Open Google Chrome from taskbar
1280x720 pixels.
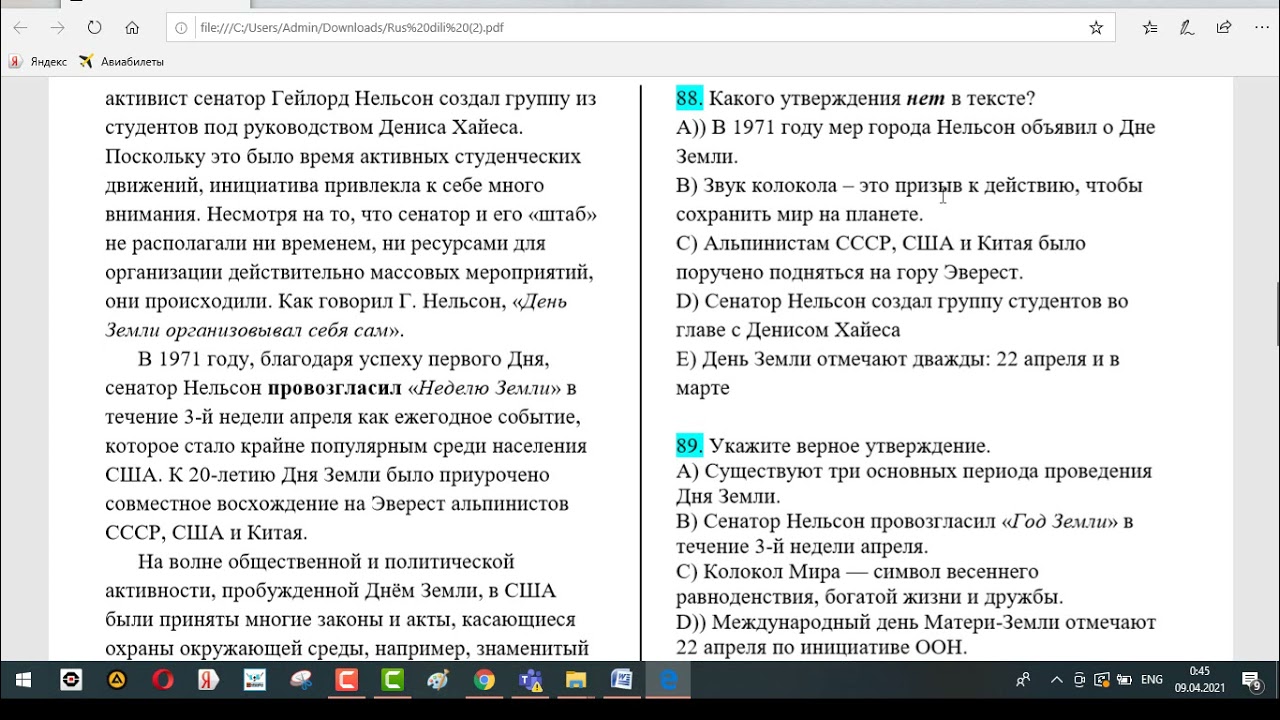tap(484, 680)
